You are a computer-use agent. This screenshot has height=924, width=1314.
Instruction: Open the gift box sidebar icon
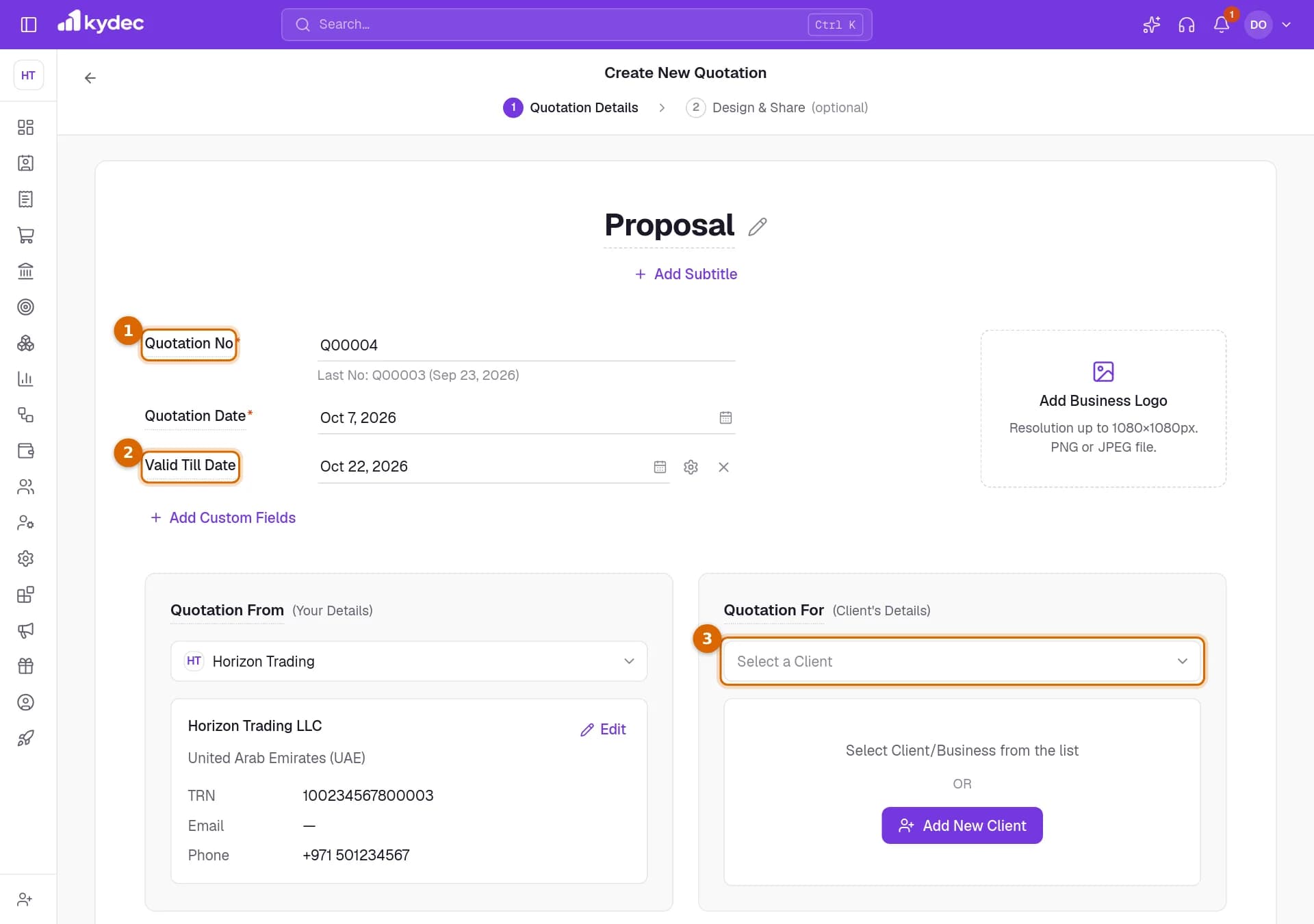coord(25,666)
